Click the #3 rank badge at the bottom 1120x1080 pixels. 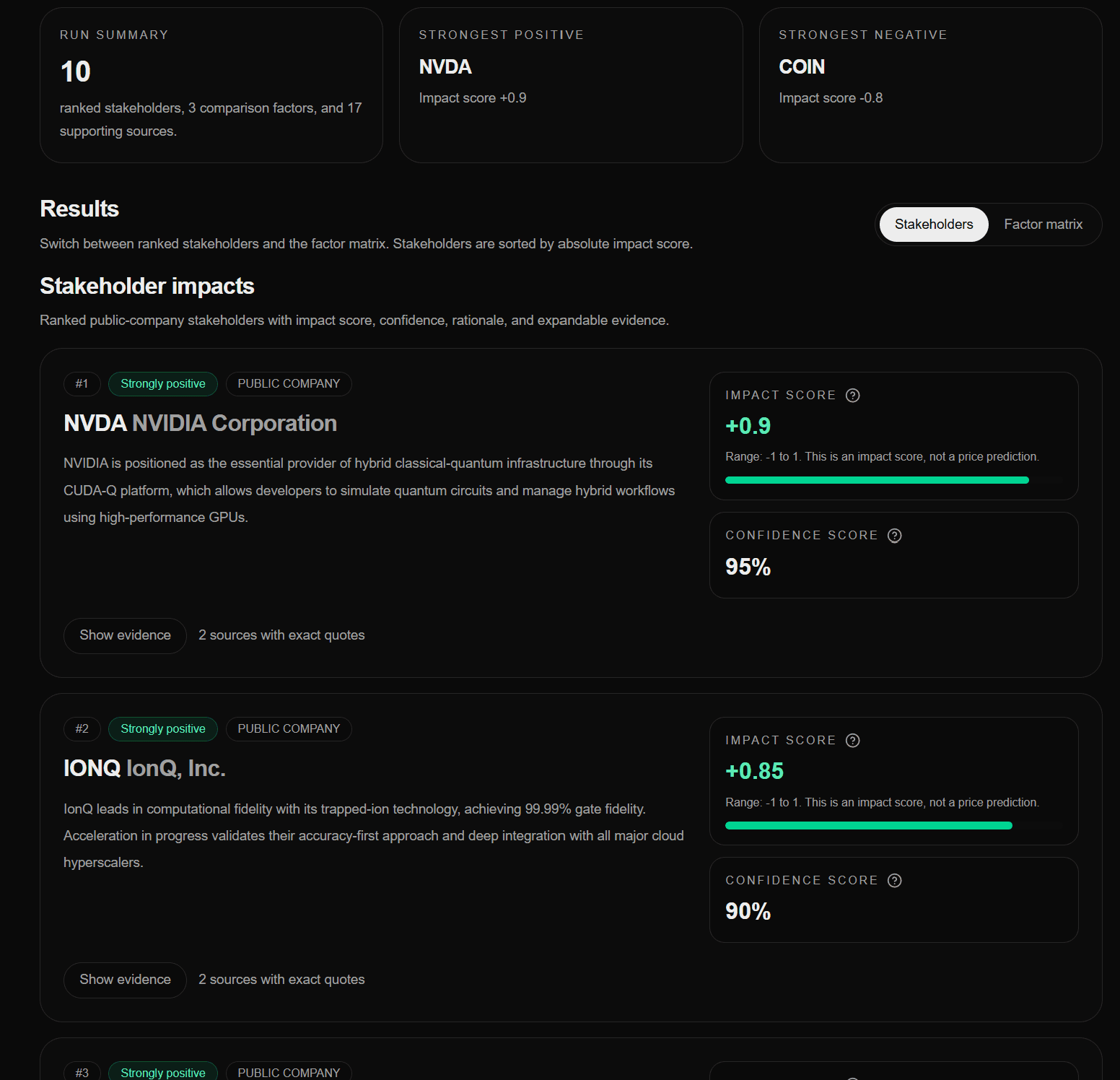pos(82,1072)
